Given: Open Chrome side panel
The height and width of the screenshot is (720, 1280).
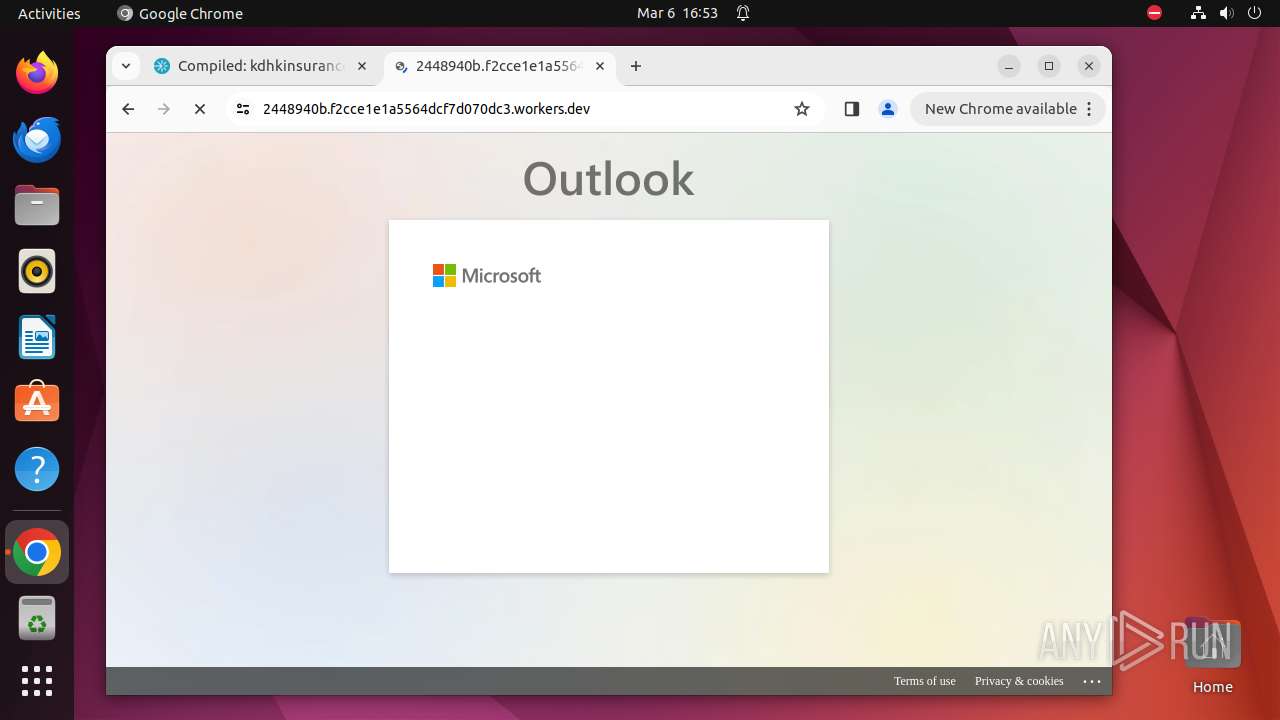Looking at the screenshot, I should click(x=852, y=109).
